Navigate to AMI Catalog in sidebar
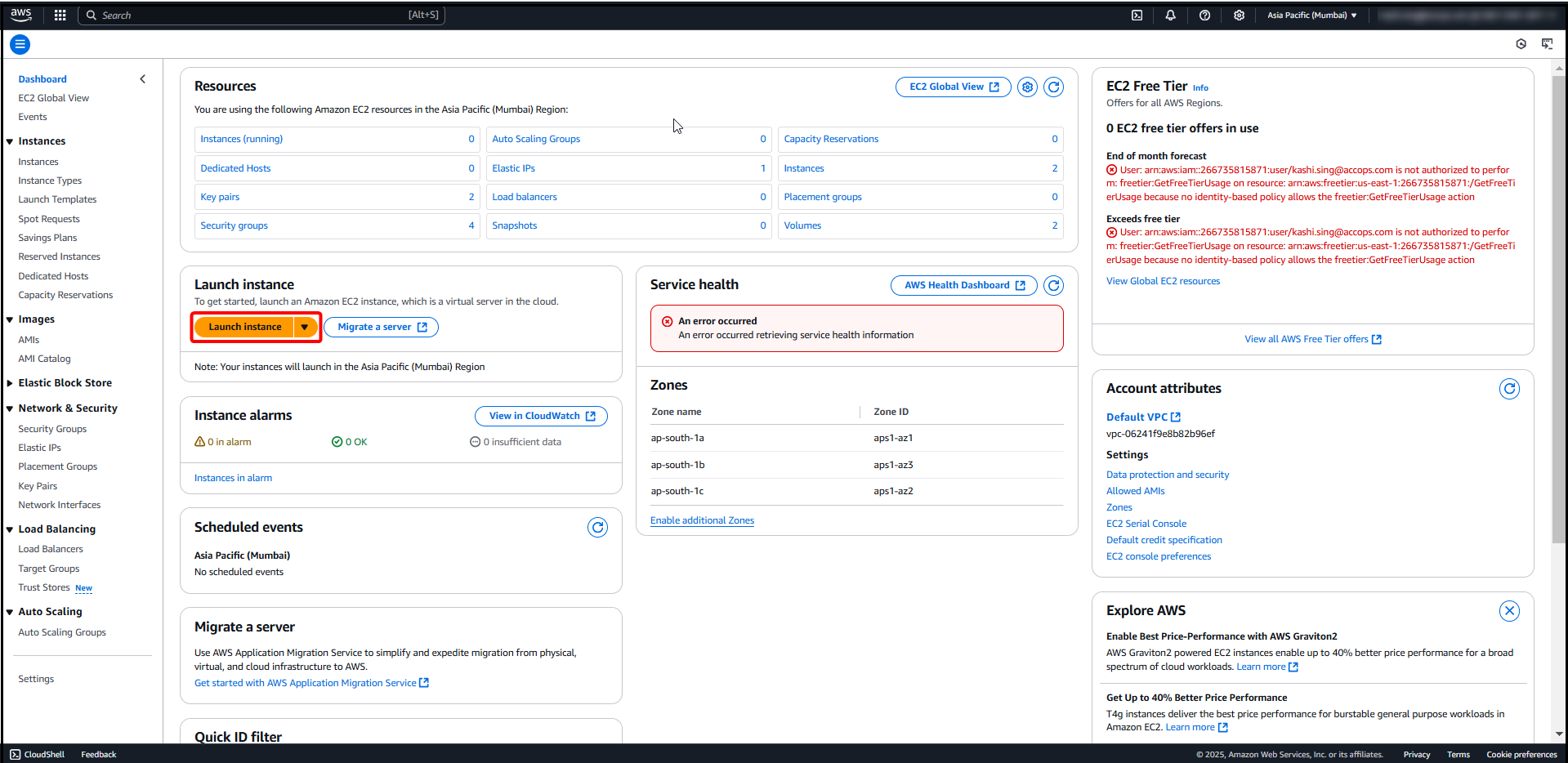Image resolution: width=1568 pixels, height=763 pixels. [44, 358]
